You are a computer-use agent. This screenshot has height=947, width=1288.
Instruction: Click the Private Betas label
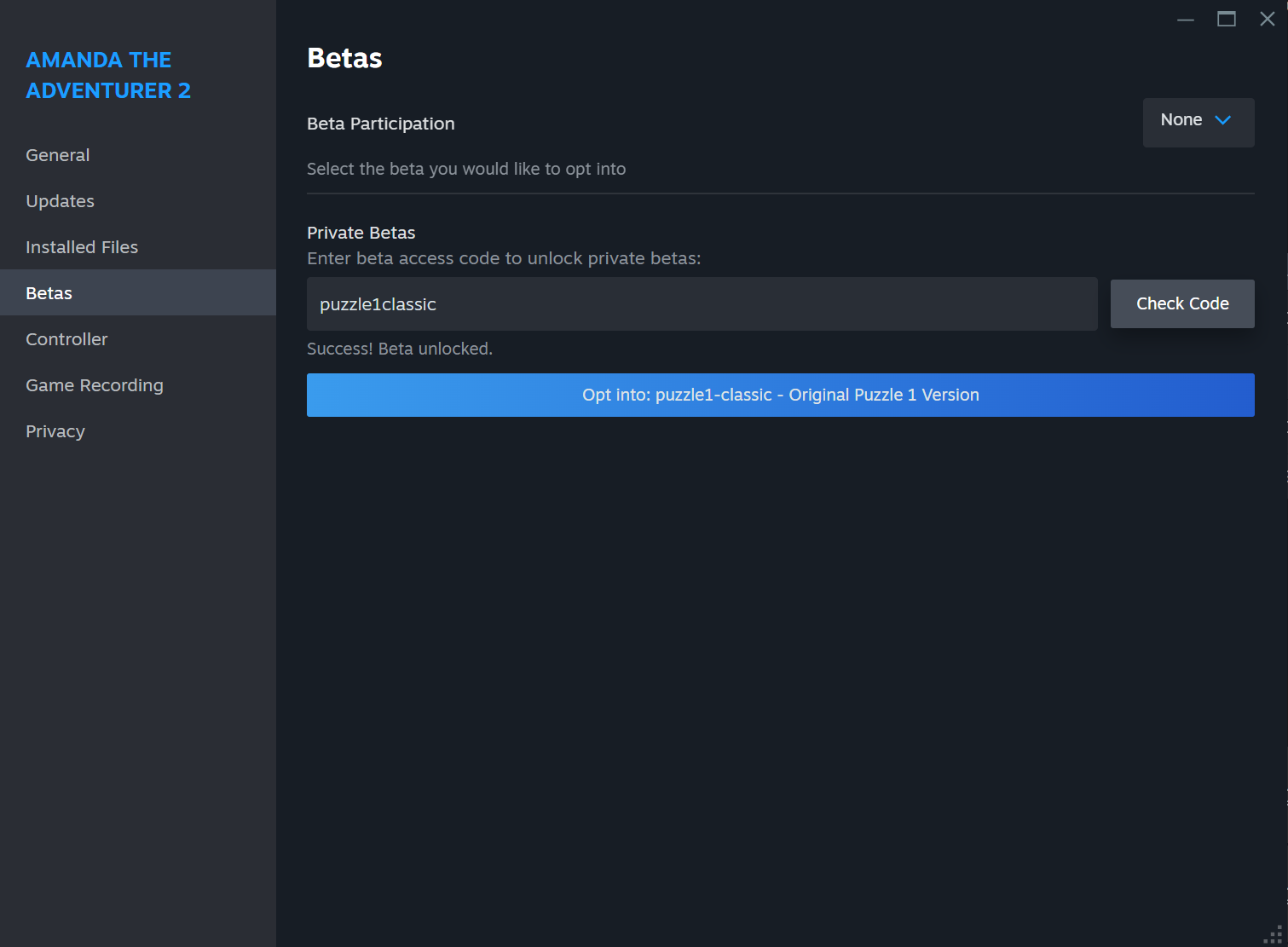(x=361, y=233)
